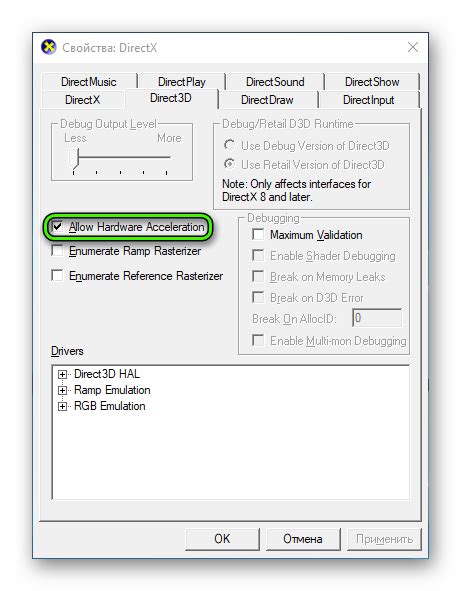Click the 'Less' slider label
The height and width of the screenshot is (591, 461).
(x=75, y=138)
